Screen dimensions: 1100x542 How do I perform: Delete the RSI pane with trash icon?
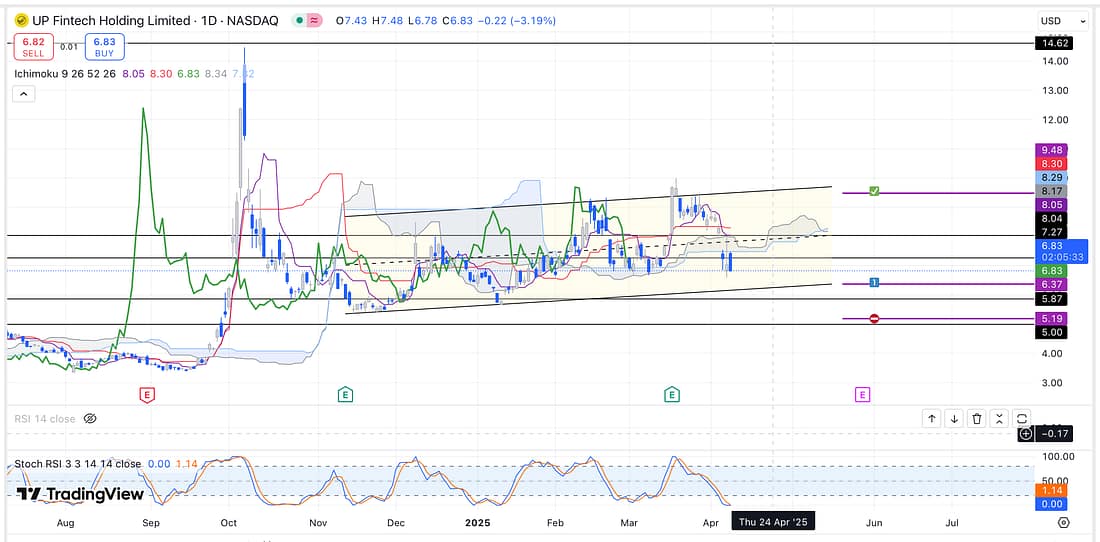point(977,418)
